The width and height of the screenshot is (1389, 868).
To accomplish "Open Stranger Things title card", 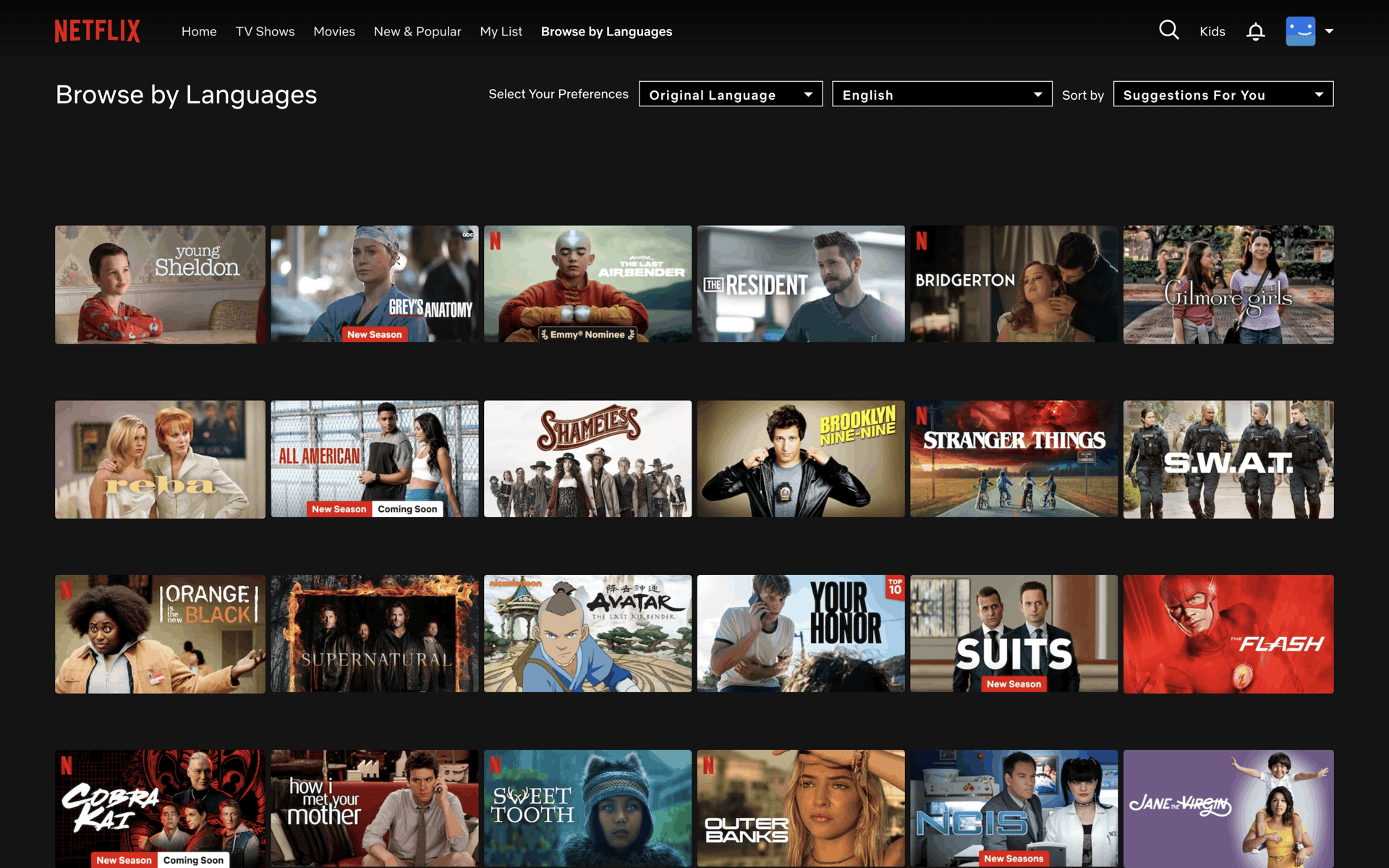I will (x=1014, y=459).
